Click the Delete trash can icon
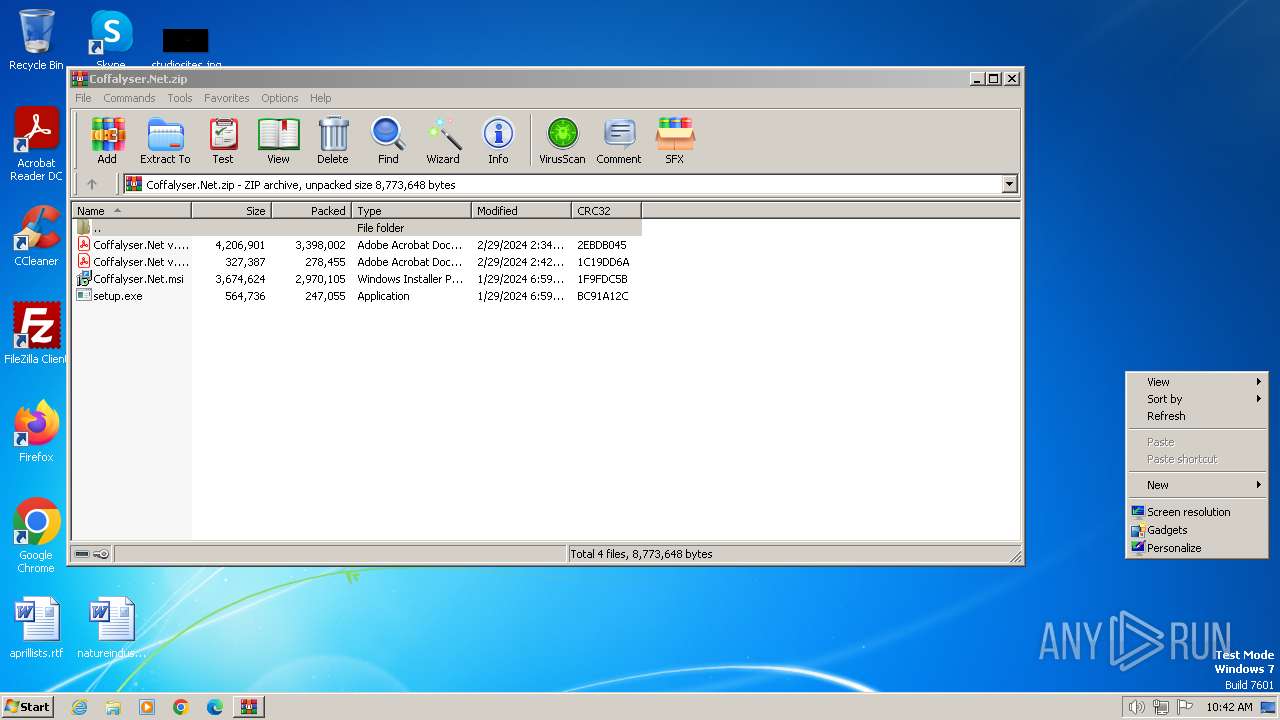The width and height of the screenshot is (1280, 720). click(x=333, y=141)
